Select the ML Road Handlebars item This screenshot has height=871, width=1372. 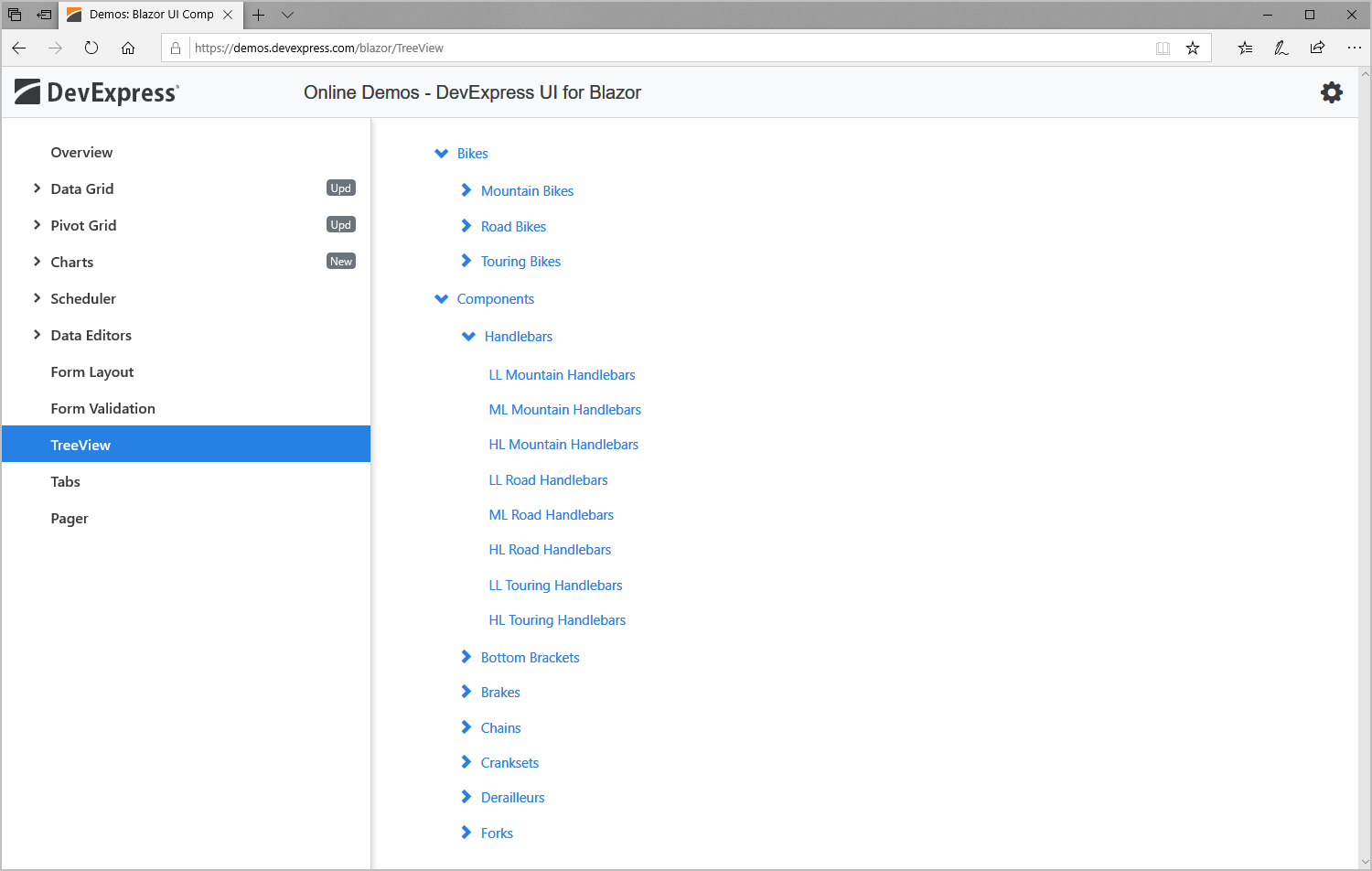coord(552,515)
